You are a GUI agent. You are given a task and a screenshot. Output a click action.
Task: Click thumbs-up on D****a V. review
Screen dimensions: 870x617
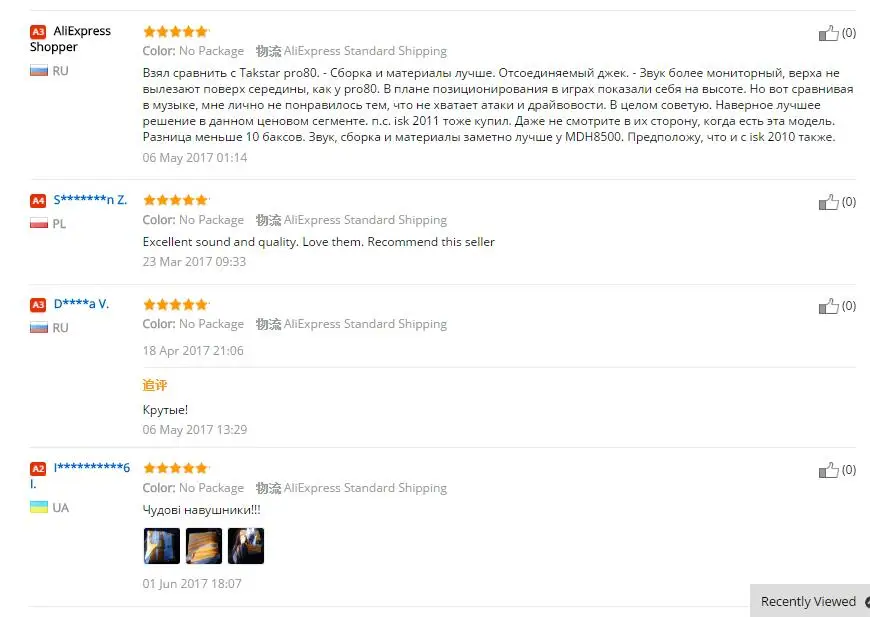pos(828,306)
